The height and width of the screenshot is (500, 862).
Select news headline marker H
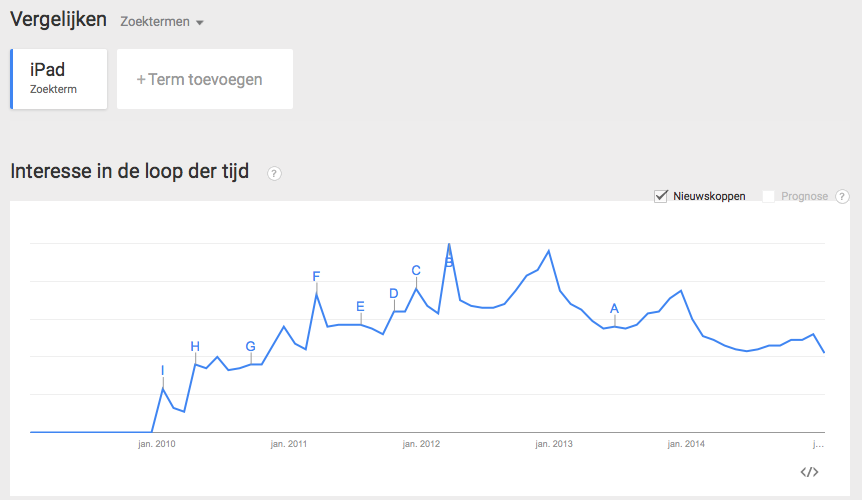(x=195, y=347)
